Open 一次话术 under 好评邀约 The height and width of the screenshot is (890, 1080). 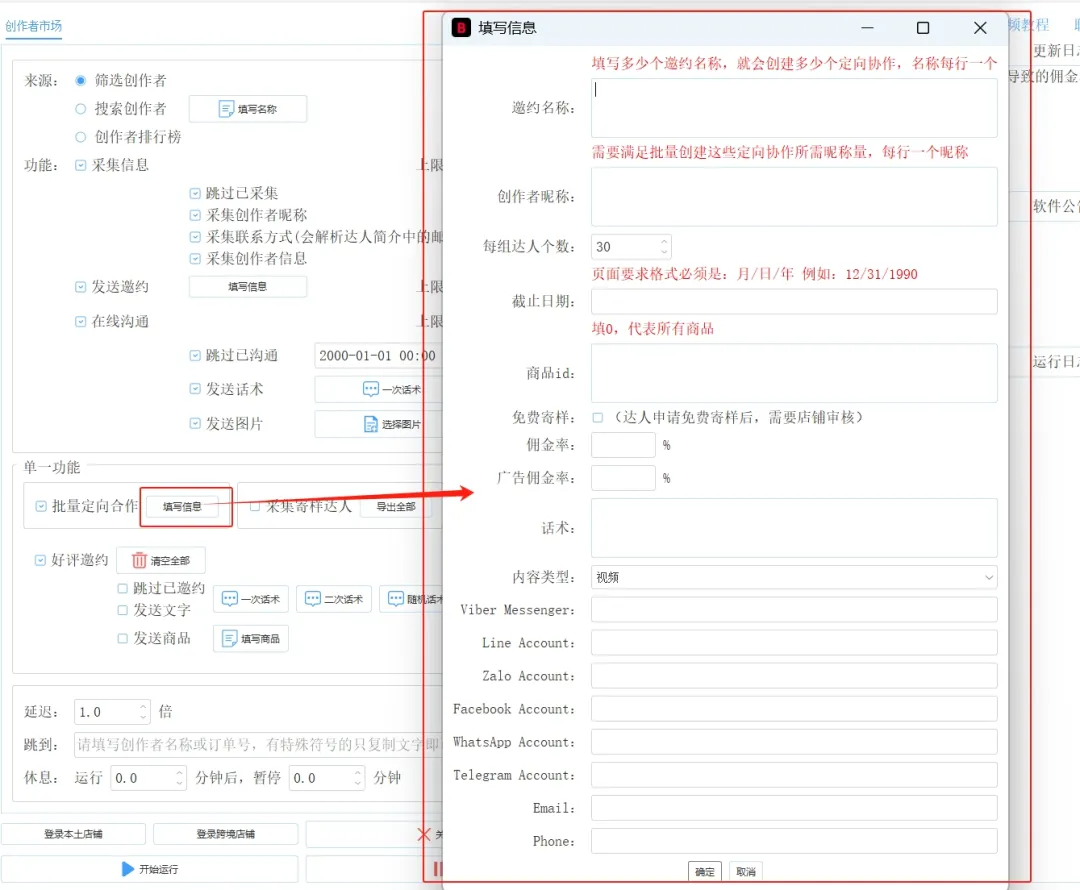251,599
